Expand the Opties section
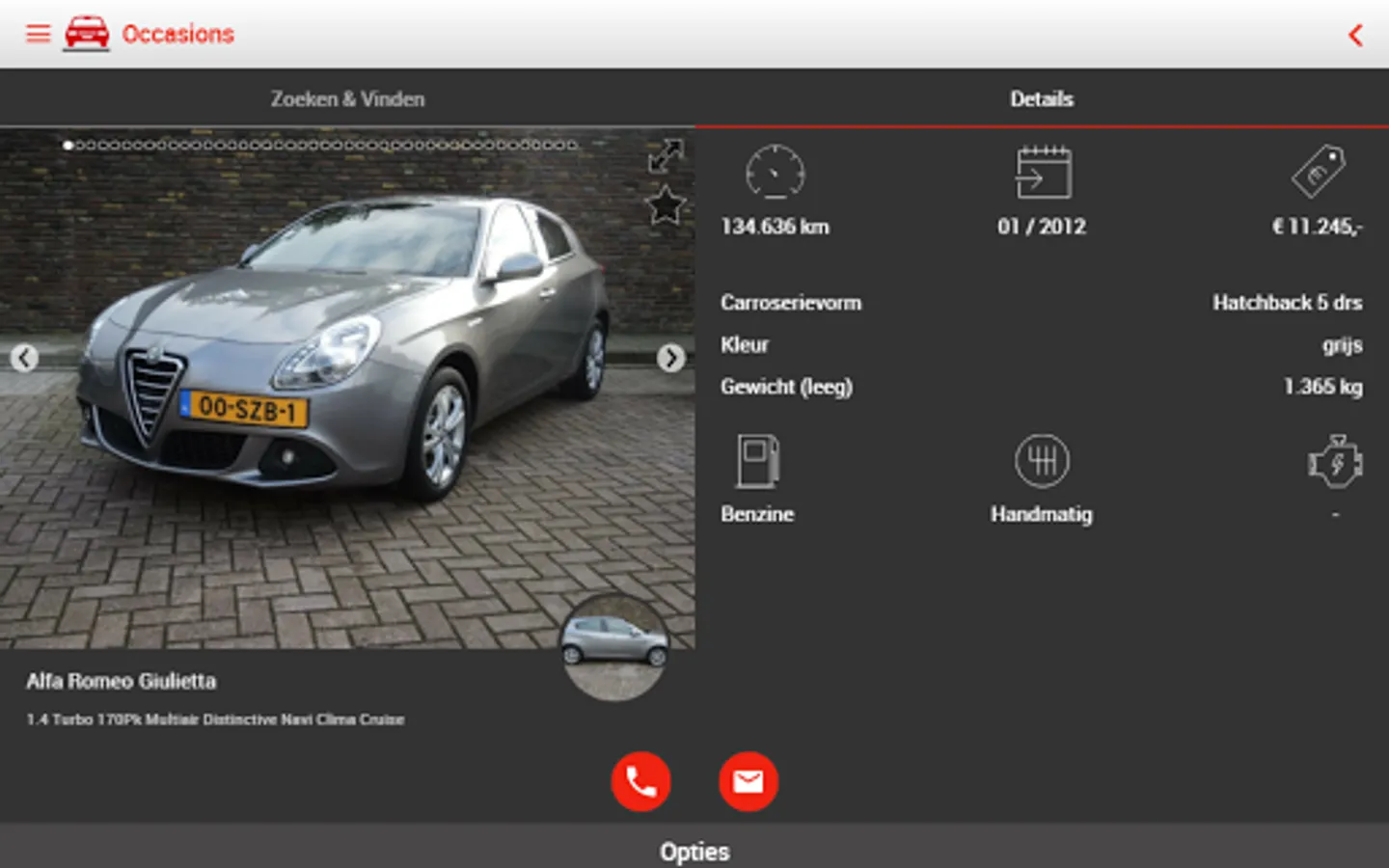The image size is (1389, 868). click(x=694, y=851)
